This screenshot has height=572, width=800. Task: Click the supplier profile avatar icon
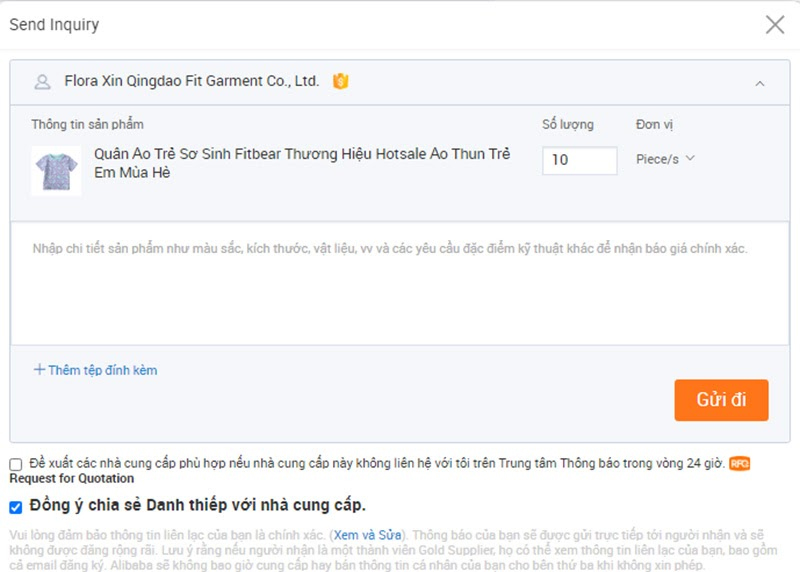(42, 82)
